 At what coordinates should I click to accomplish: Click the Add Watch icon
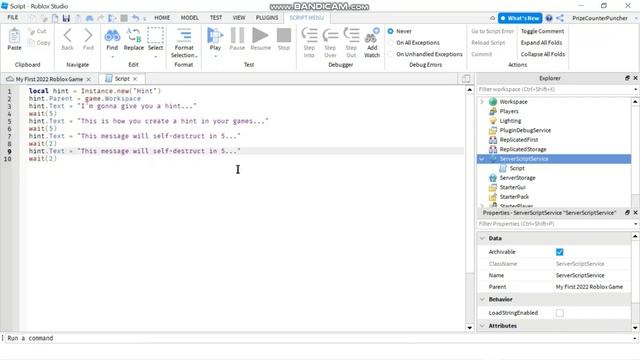372,36
